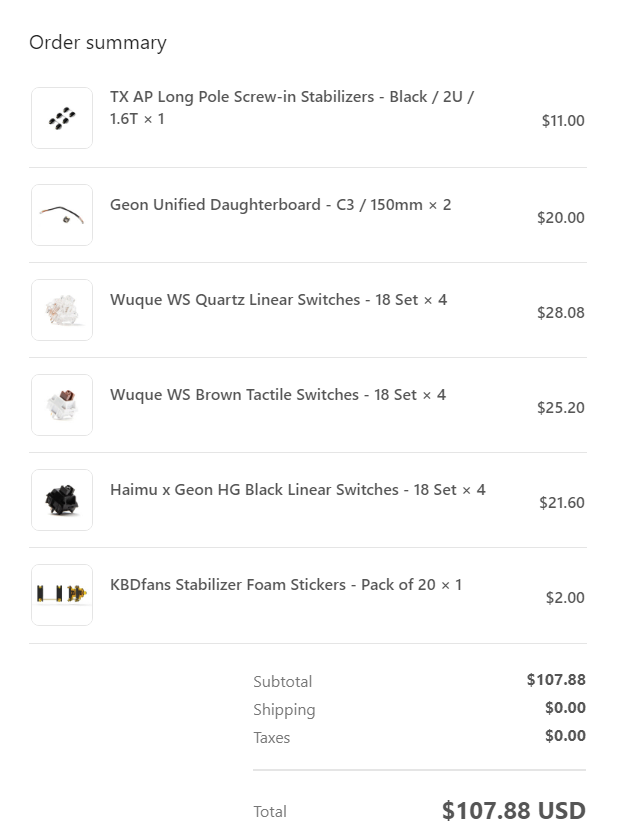Click the Subtotal label

pyautogui.click(x=283, y=682)
